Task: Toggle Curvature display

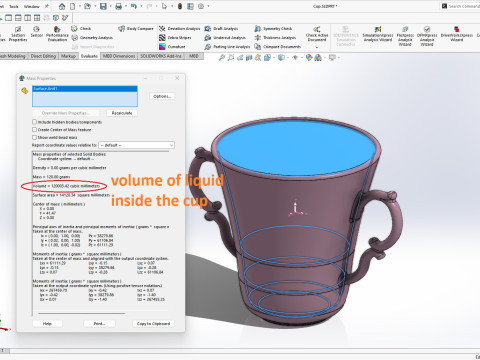Action: [x=172, y=47]
